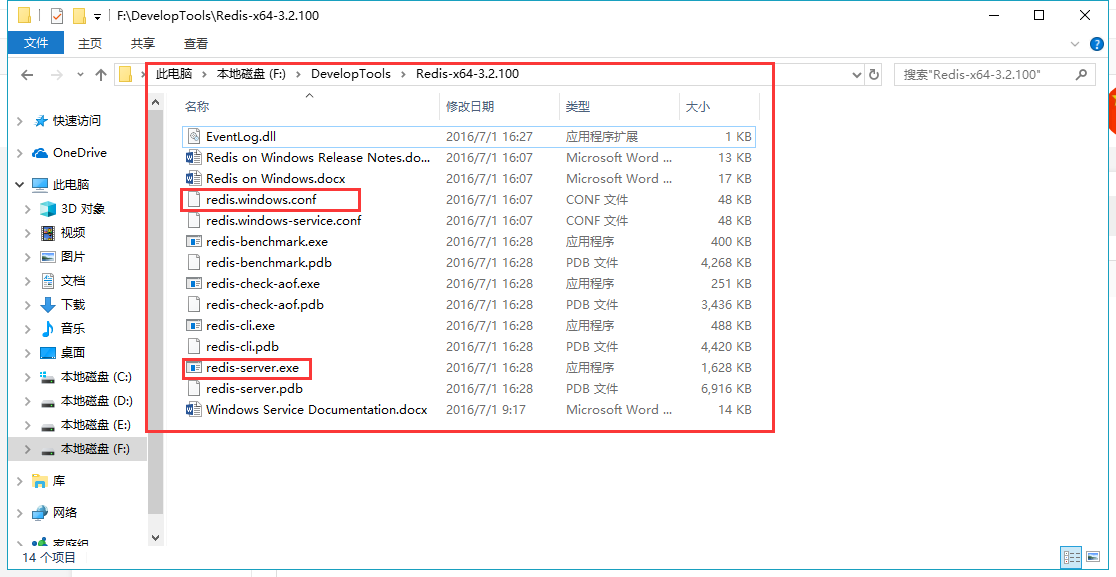The image size is (1116, 577).
Task: Select the redis-benchmark.exe icon
Action: coord(194,241)
